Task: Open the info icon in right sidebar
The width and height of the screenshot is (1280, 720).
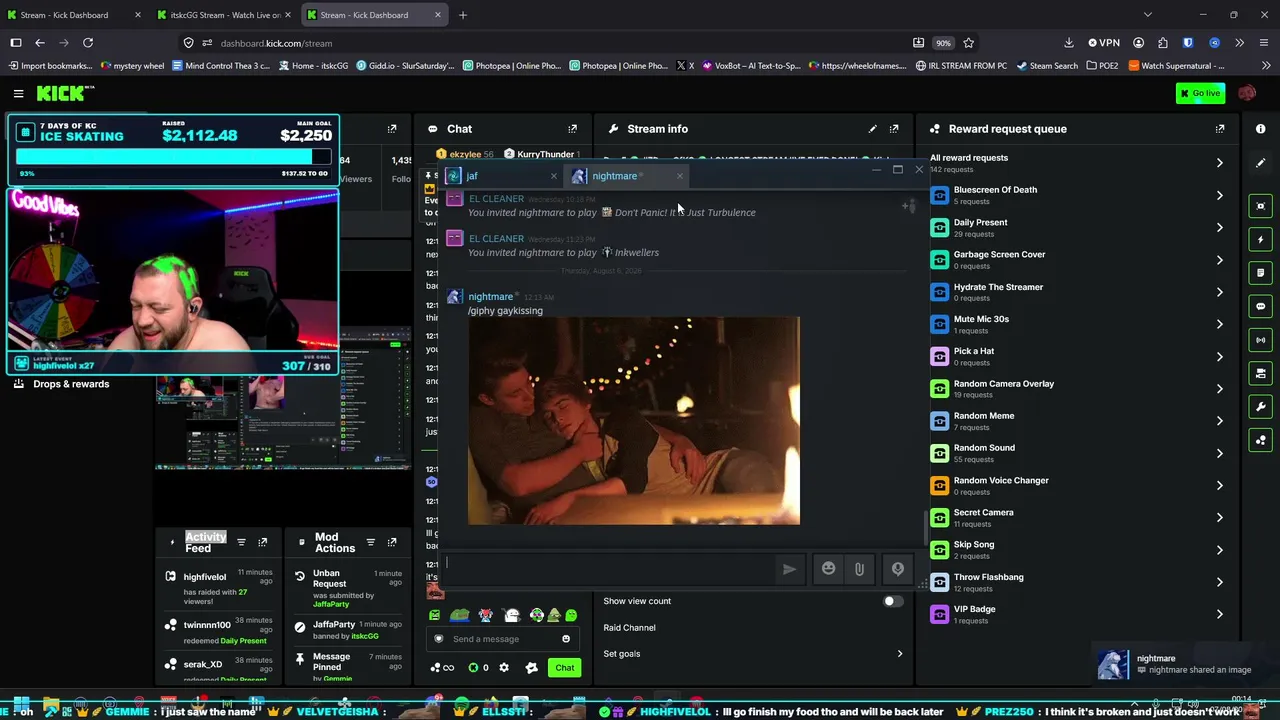Action: [x=1260, y=129]
